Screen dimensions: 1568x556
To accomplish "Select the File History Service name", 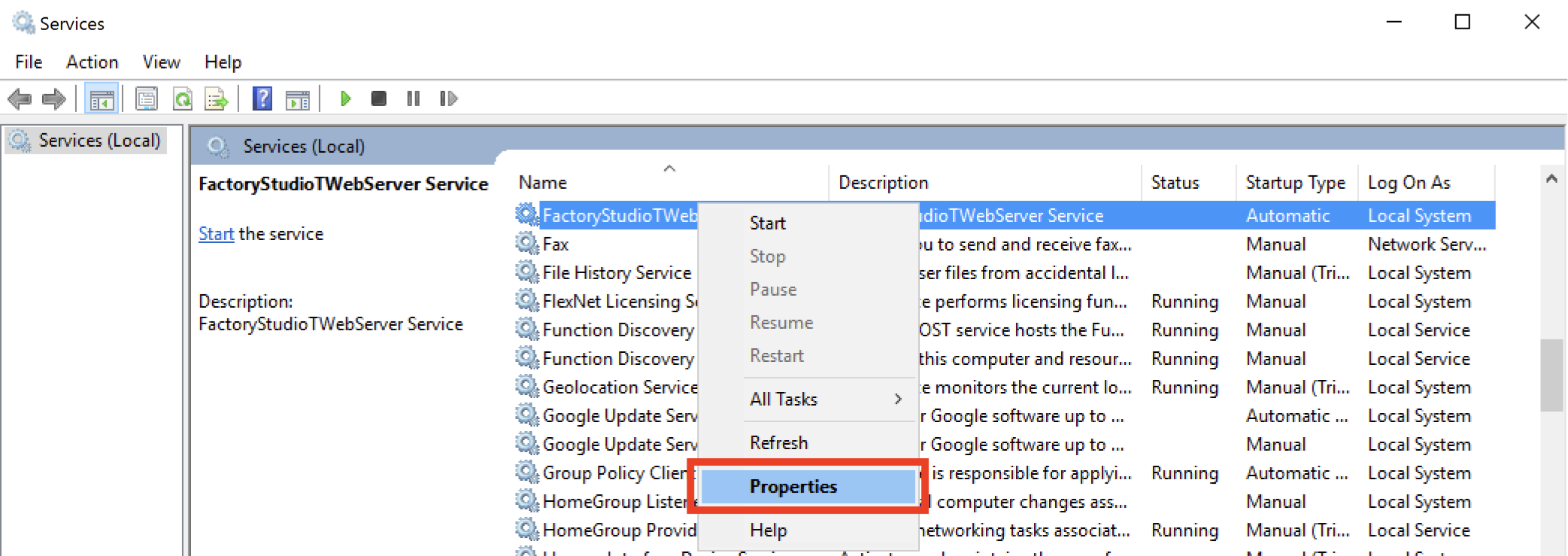I will [617, 273].
